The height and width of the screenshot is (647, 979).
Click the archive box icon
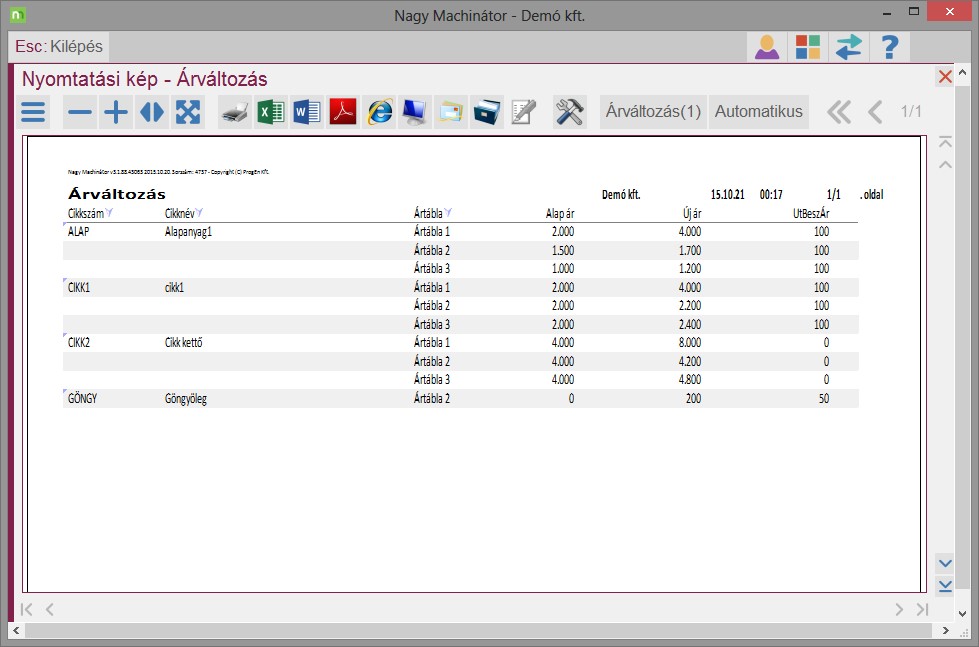tap(487, 112)
